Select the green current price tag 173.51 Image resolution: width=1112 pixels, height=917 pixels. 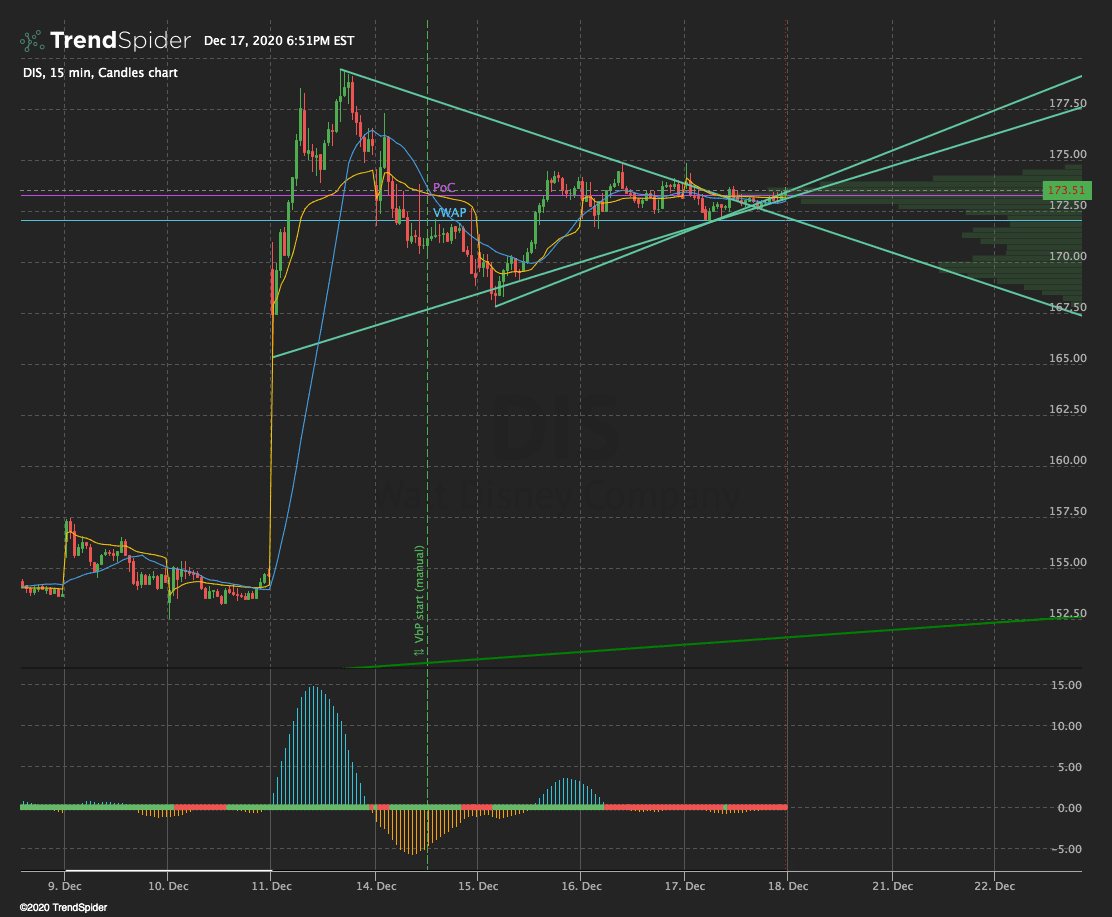tap(1069, 189)
